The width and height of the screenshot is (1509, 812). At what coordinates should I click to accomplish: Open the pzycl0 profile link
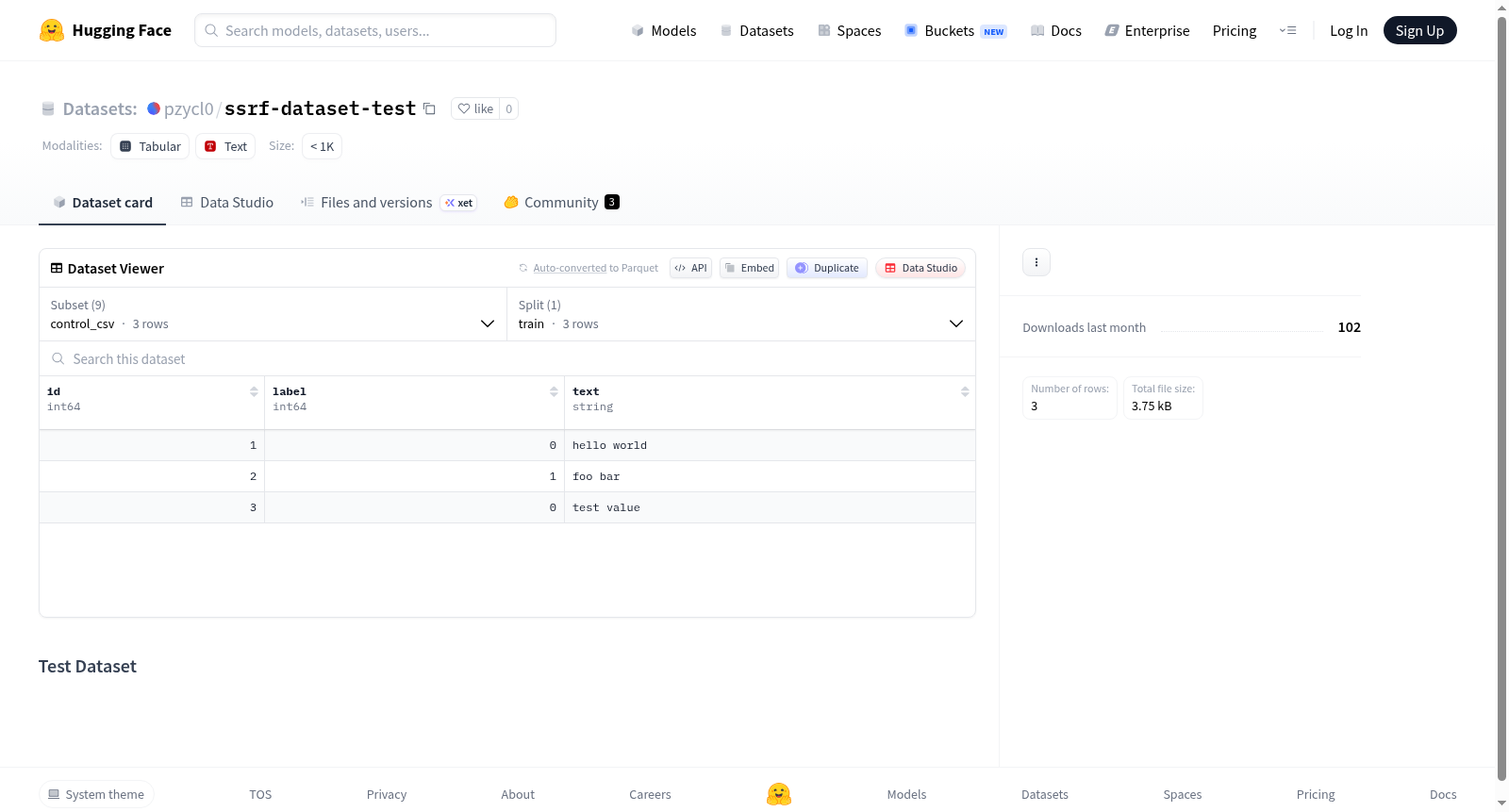(x=189, y=108)
